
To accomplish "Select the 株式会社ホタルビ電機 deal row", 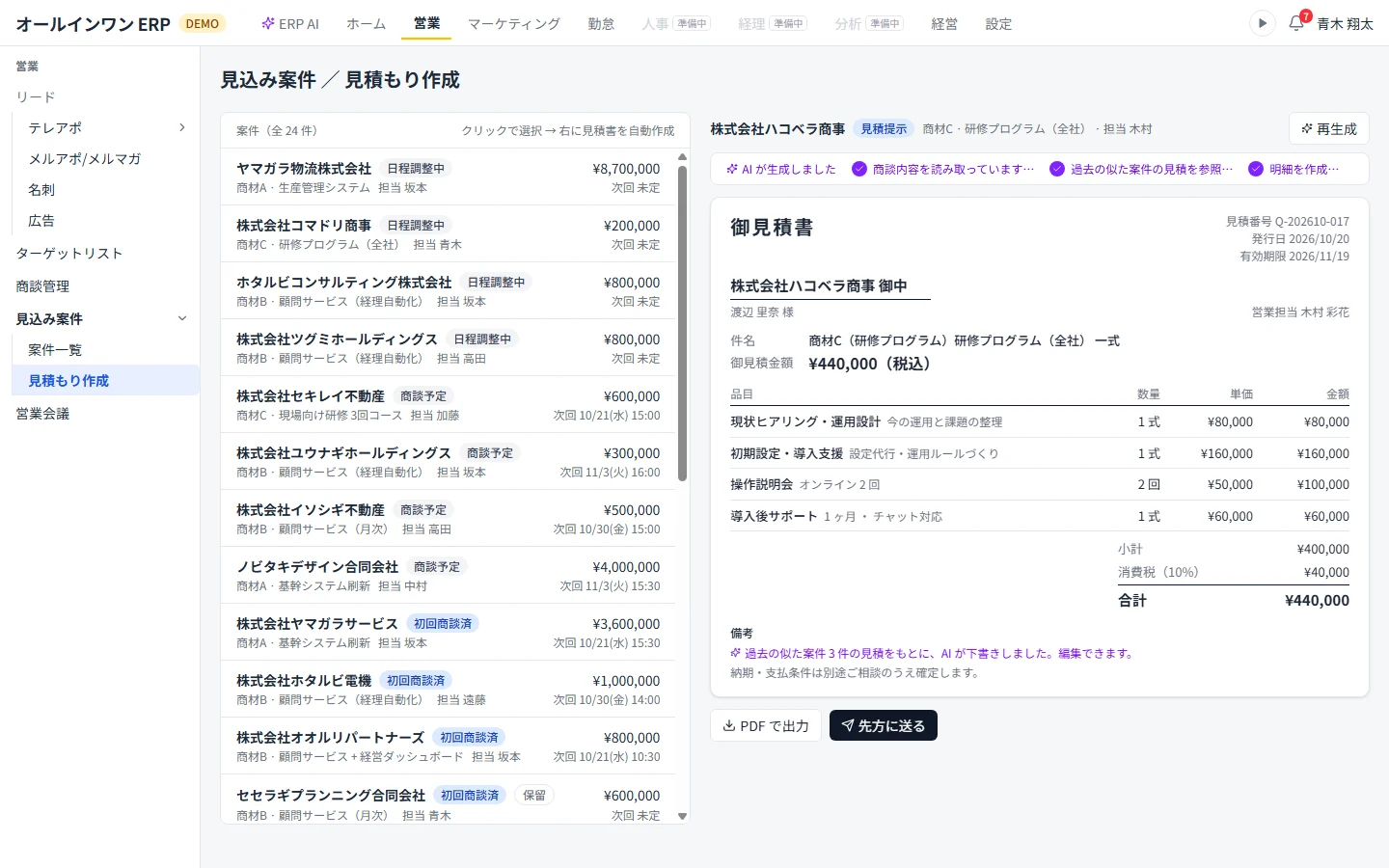I will click(449, 689).
